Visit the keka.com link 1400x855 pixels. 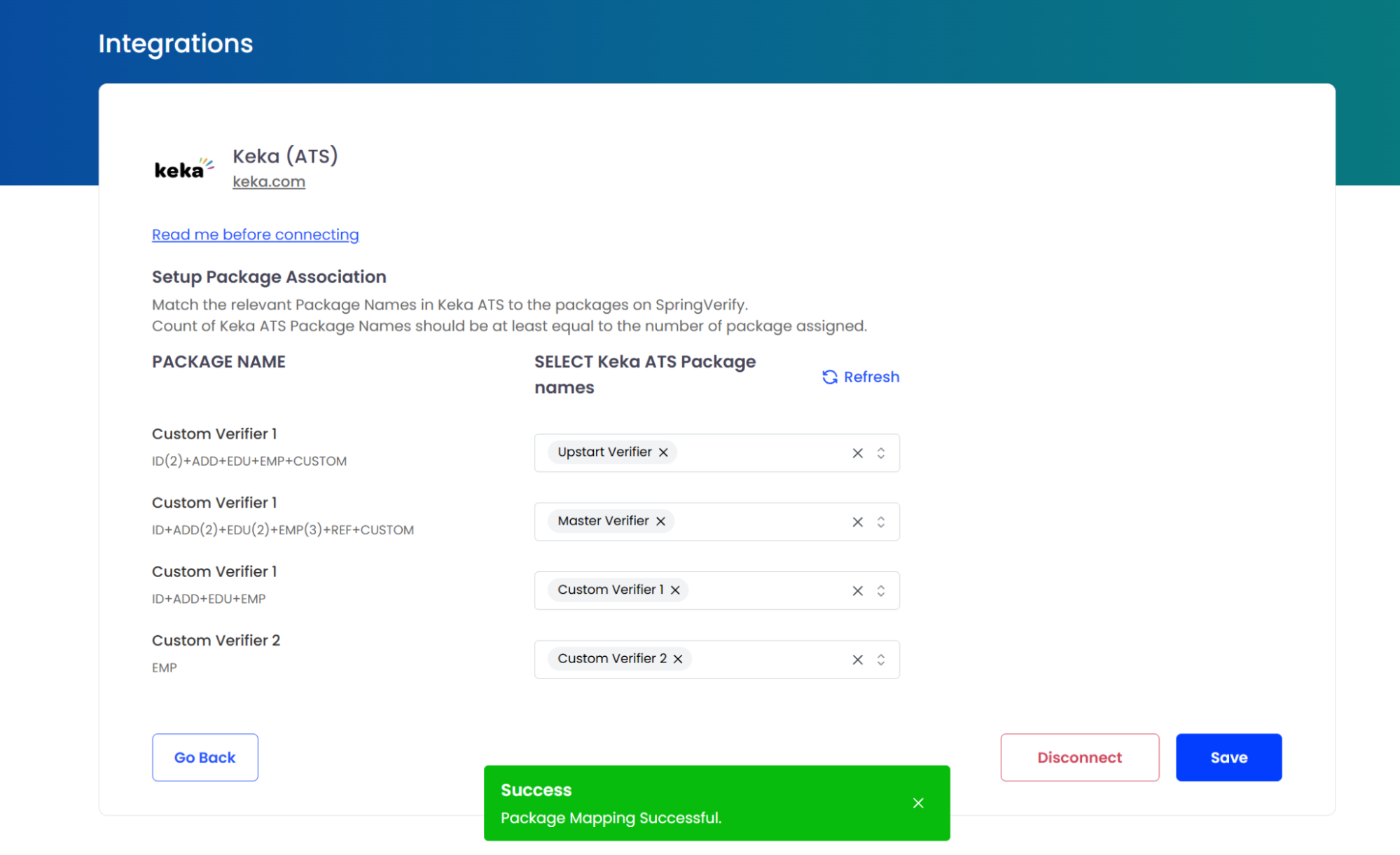(269, 181)
